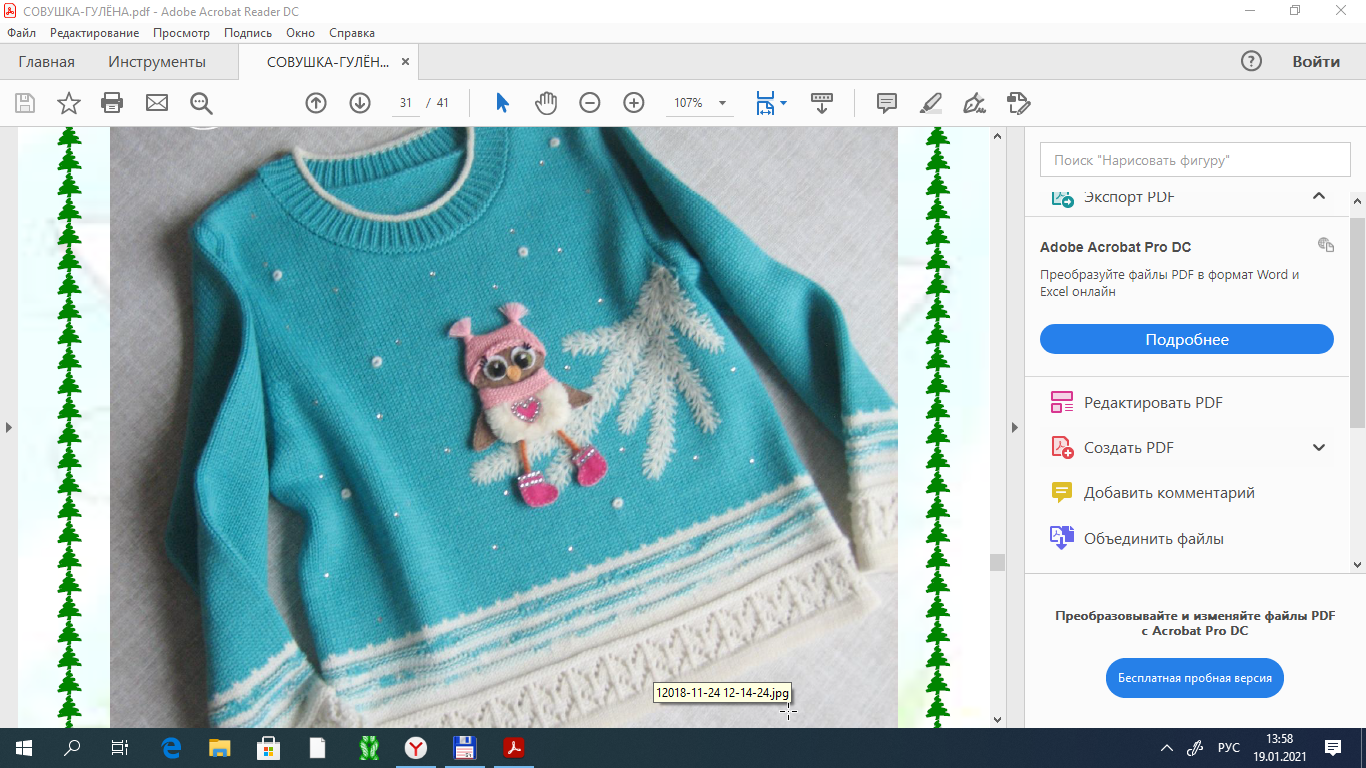Switch to the Инструменты tab
The image size is (1366, 768).
pyautogui.click(x=157, y=62)
